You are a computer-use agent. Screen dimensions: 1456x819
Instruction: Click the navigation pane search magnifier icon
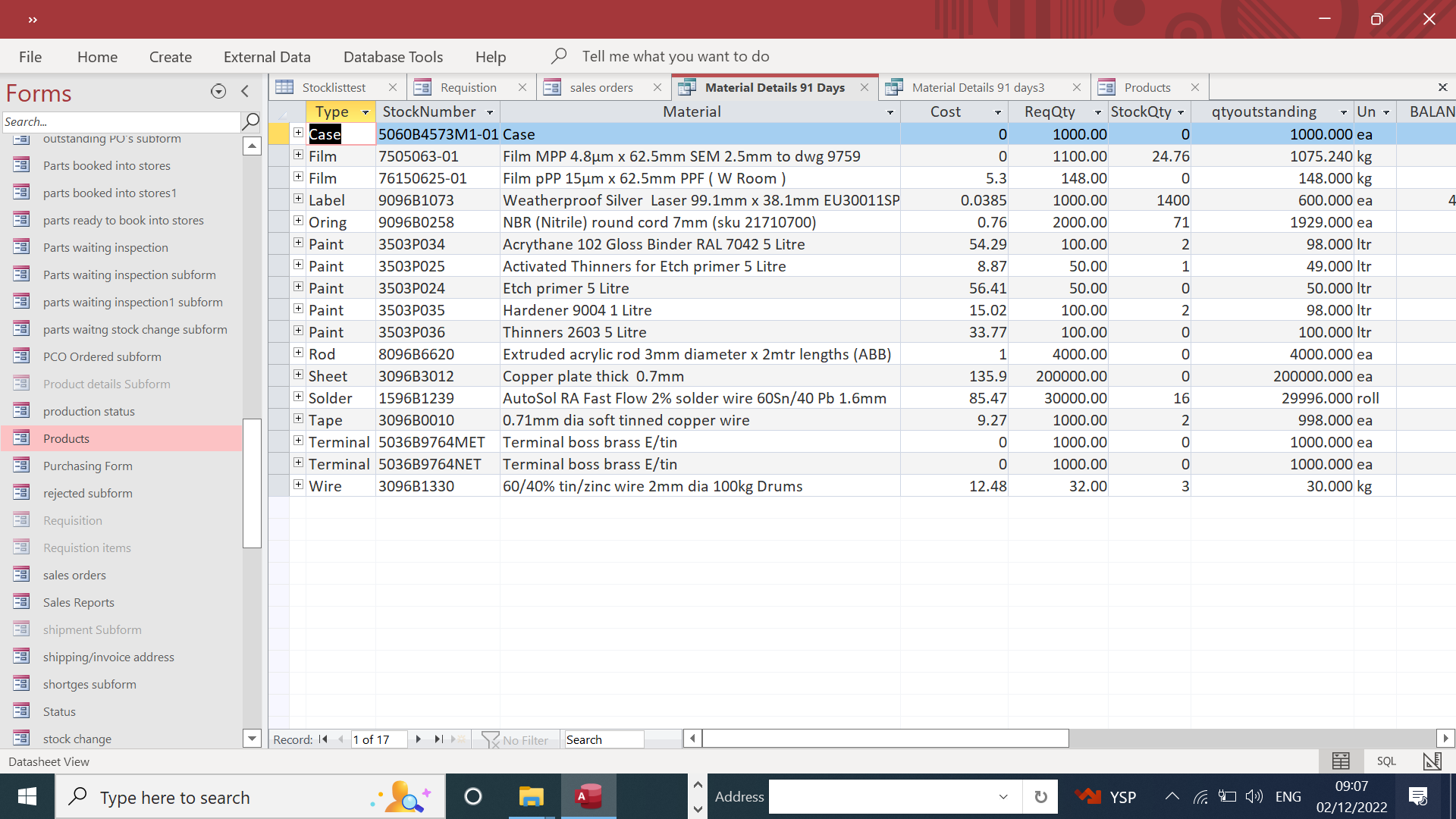250,121
